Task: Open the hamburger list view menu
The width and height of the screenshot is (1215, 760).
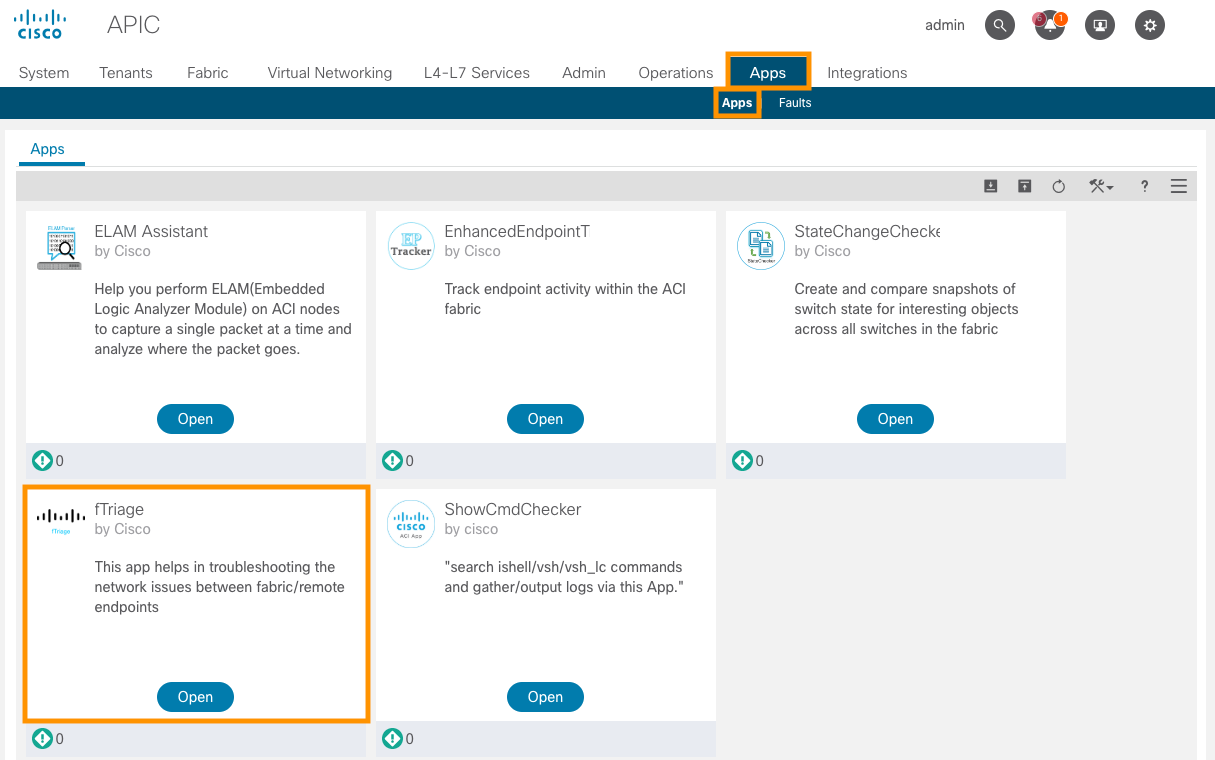Action: pos(1178,186)
